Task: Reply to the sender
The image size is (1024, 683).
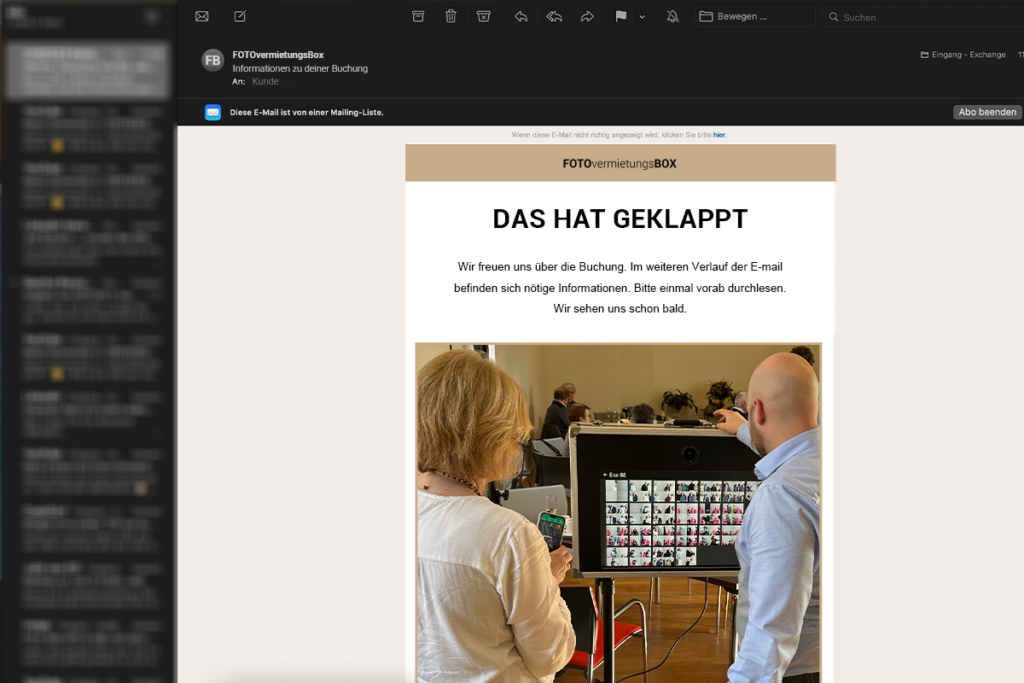Action: [520, 16]
